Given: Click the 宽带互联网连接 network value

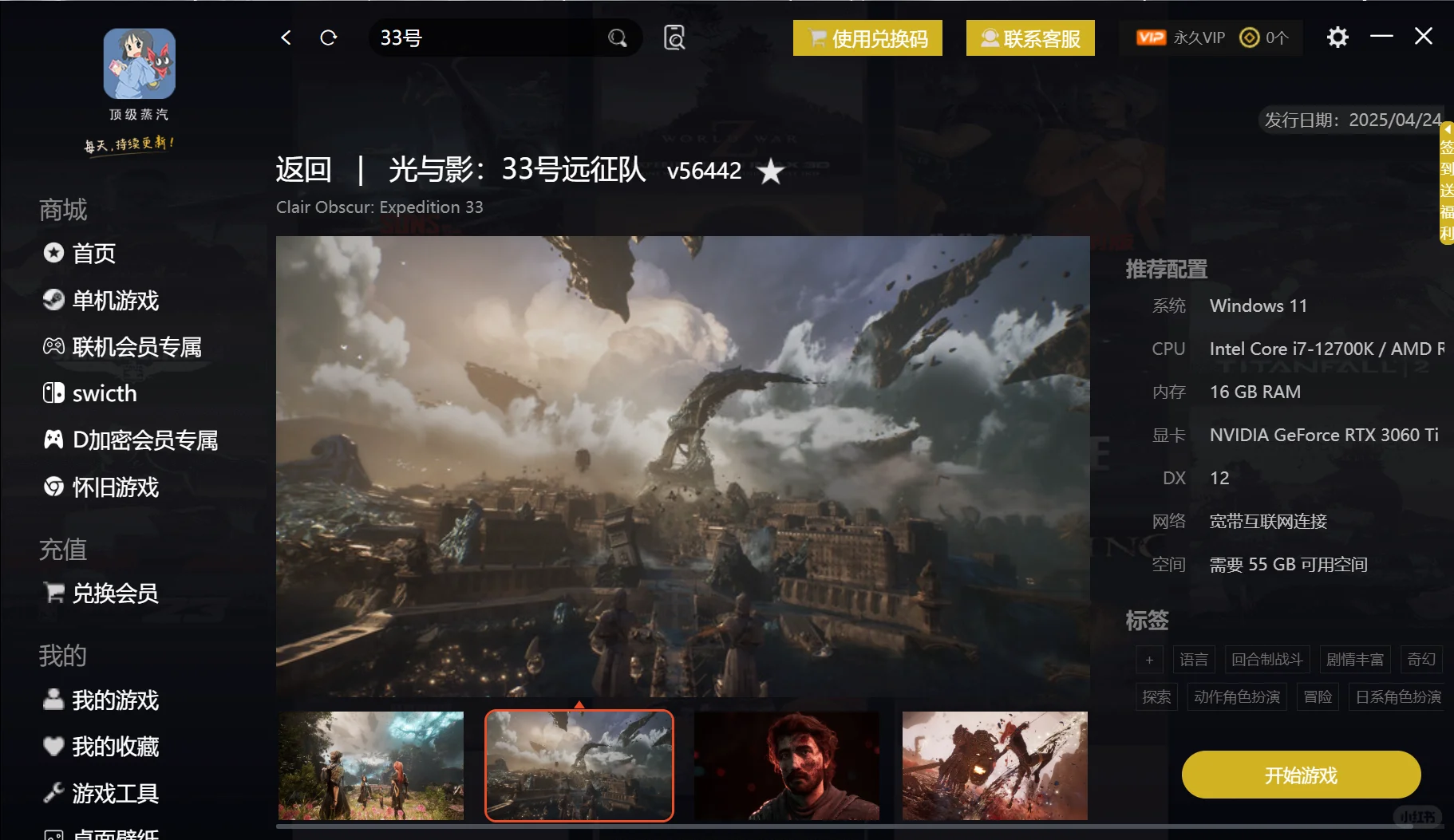Looking at the screenshot, I should [x=1268, y=521].
